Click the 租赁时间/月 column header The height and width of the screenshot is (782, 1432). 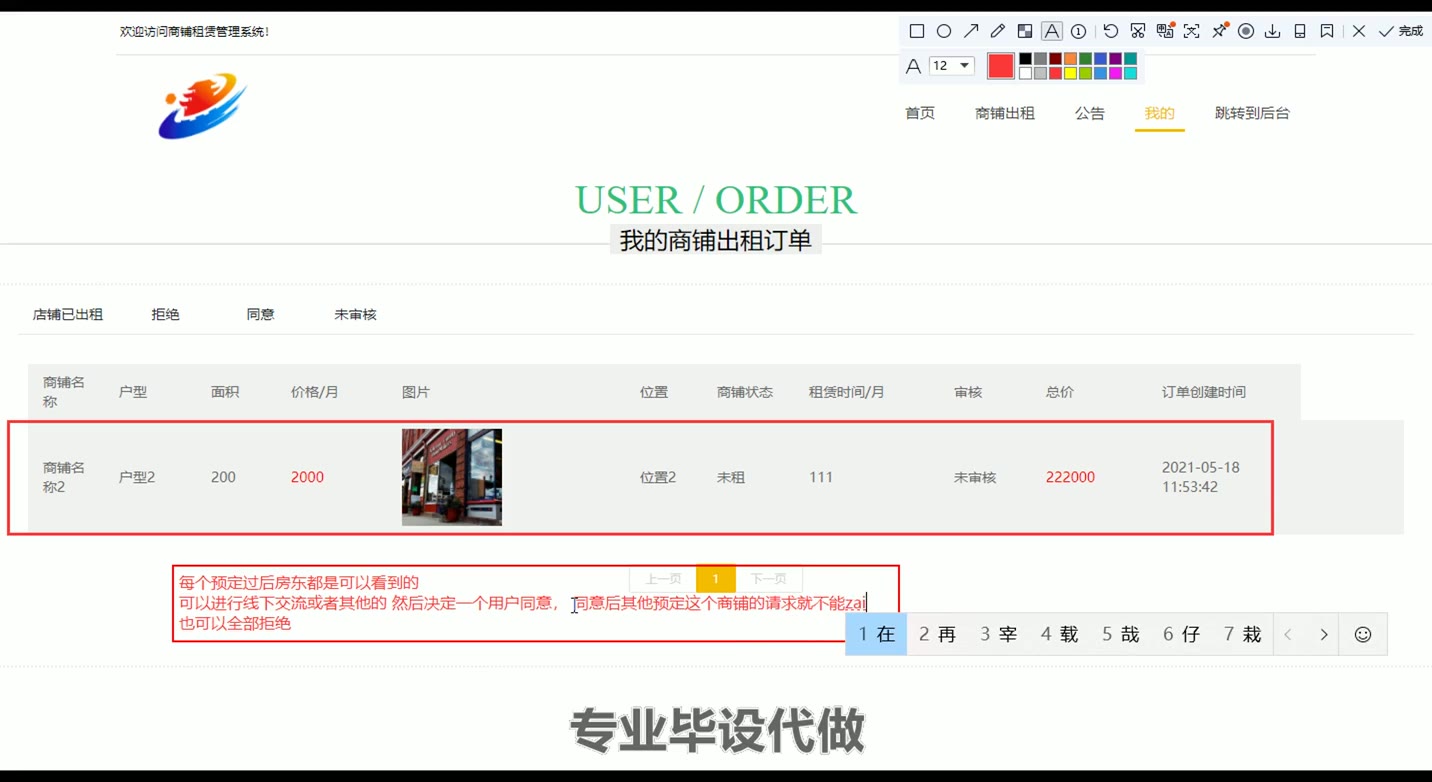(847, 392)
